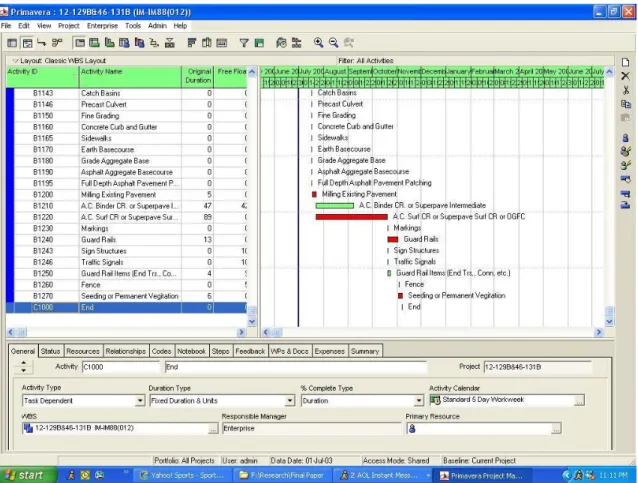Click the Data Date: 01-Jul-03 status entry
Screen dimensions: 638x483
(301, 461)
